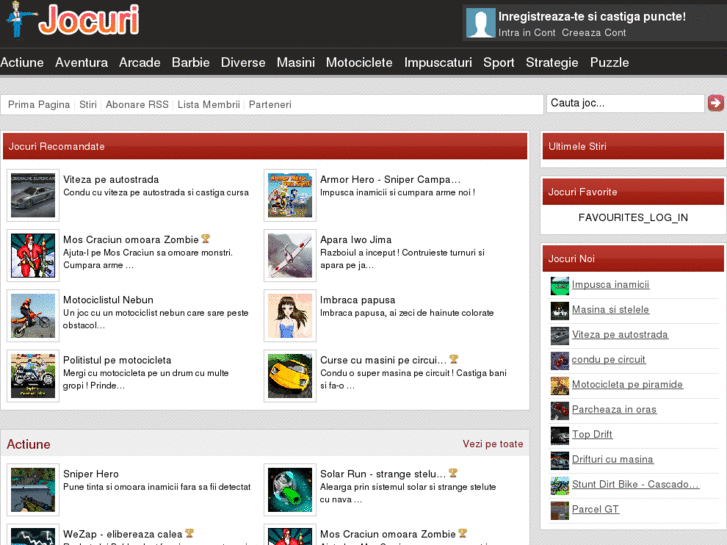Select the Sport category
The image size is (727, 545).
[x=498, y=62]
